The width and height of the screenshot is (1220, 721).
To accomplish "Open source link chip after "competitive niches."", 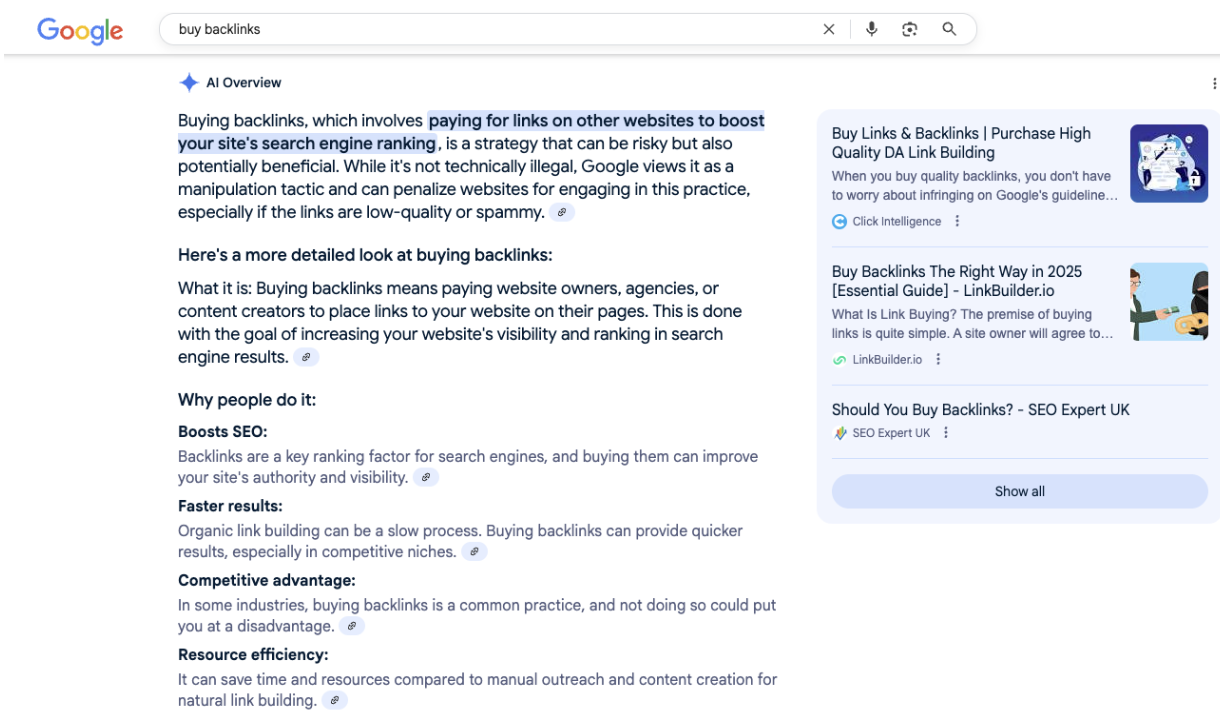I will (x=474, y=552).
